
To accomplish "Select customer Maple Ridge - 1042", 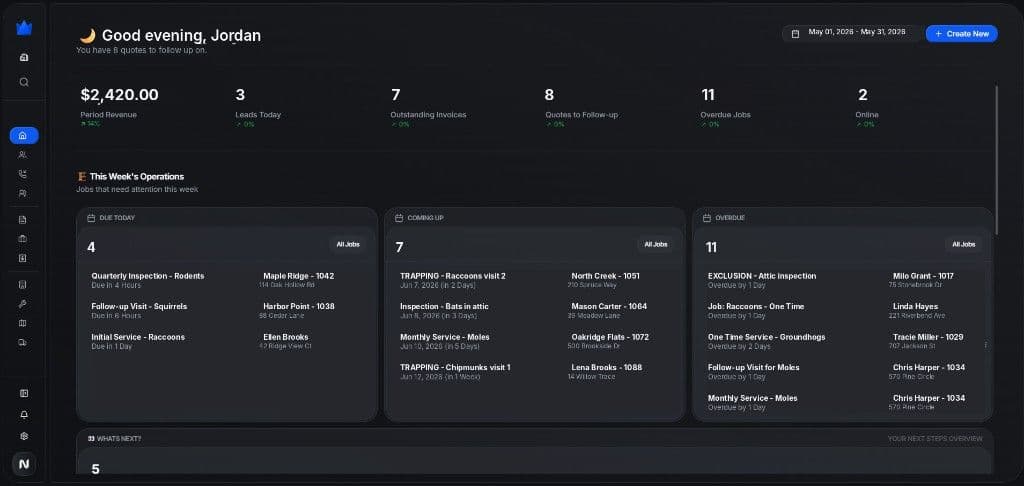I will pyautogui.click(x=298, y=276).
